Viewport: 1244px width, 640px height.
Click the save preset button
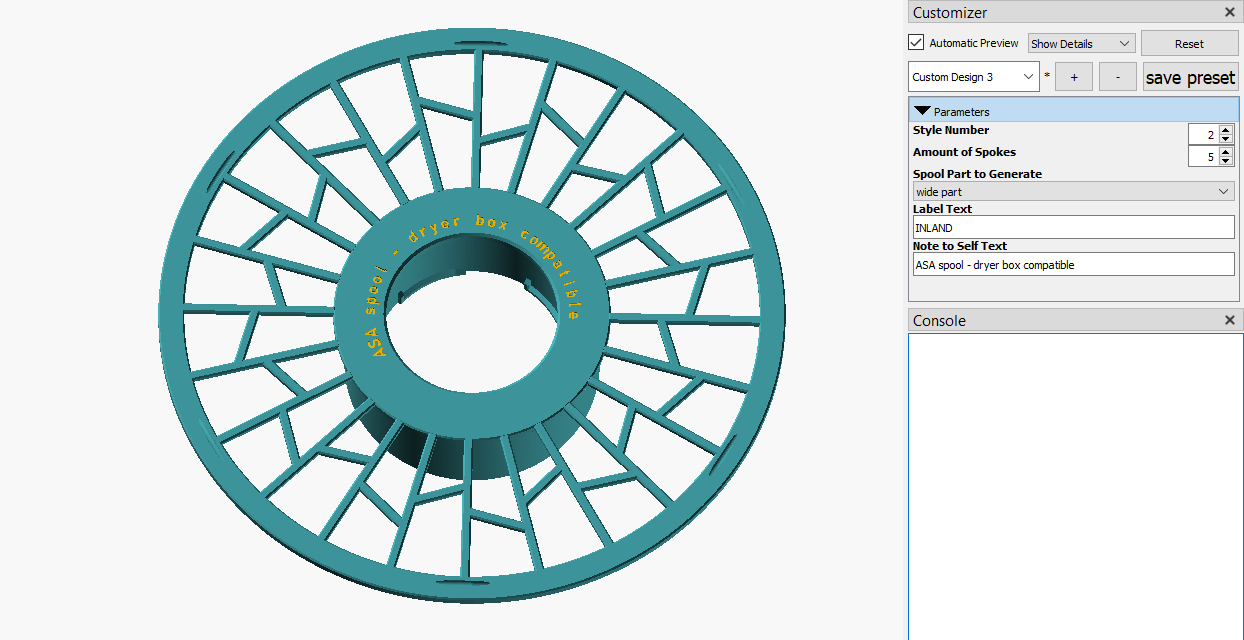pyautogui.click(x=1190, y=77)
